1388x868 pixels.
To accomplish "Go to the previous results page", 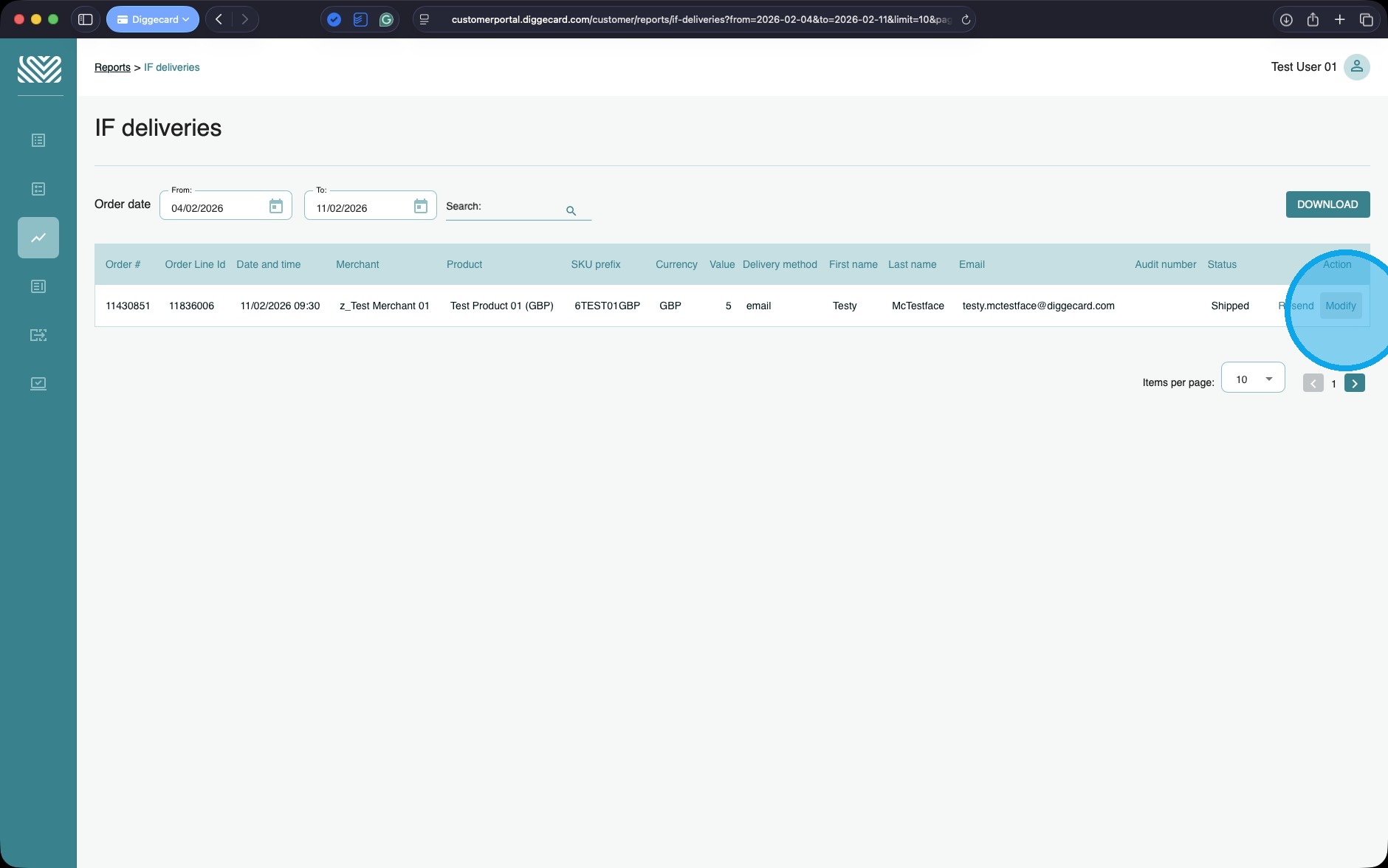I will (x=1313, y=383).
